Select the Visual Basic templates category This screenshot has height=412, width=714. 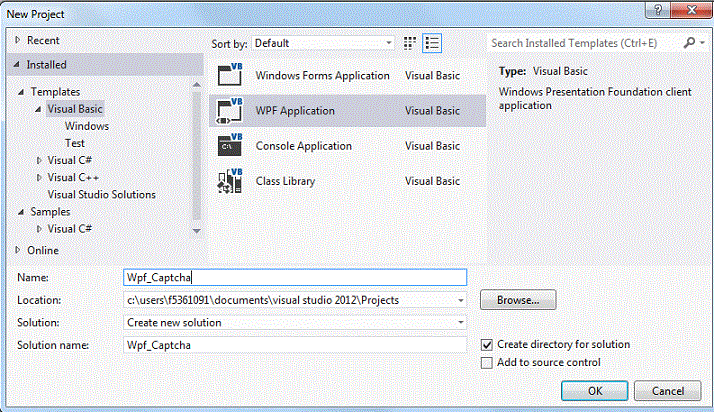[x=75, y=109]
